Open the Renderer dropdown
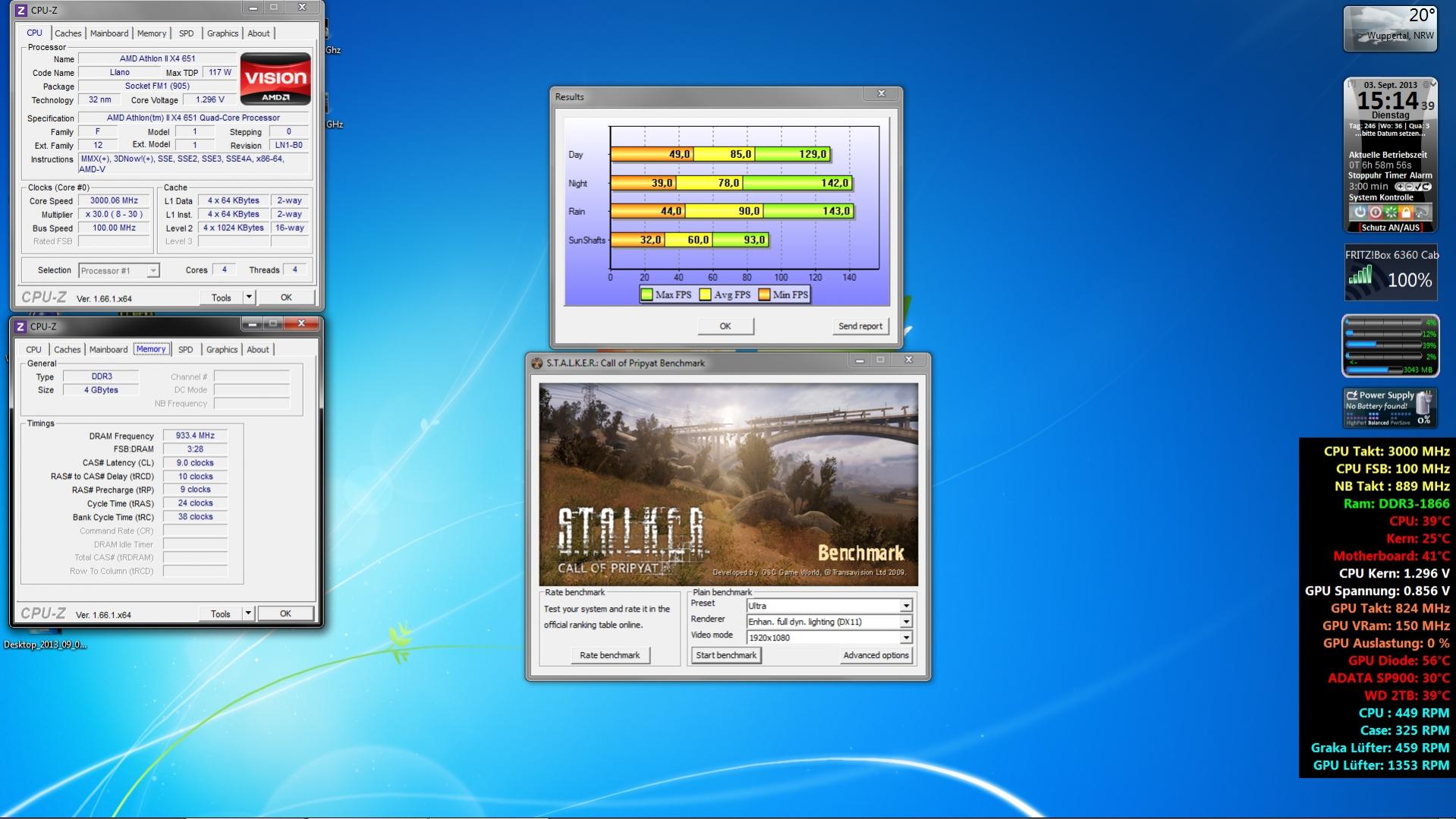Viewport: 1456px width, 819px height. pyautogui.click(x=829, y=622)
